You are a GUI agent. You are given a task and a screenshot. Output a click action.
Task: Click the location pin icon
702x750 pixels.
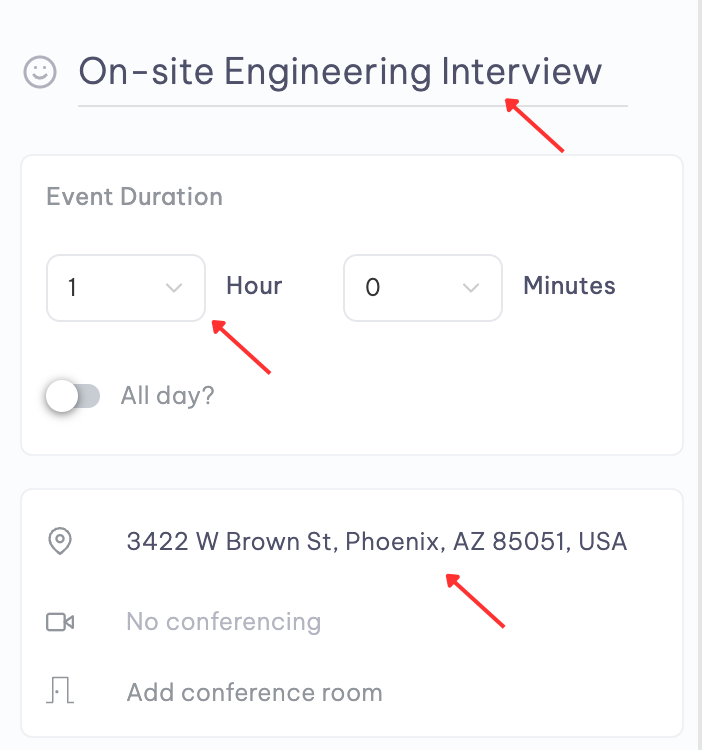(60, 541)
